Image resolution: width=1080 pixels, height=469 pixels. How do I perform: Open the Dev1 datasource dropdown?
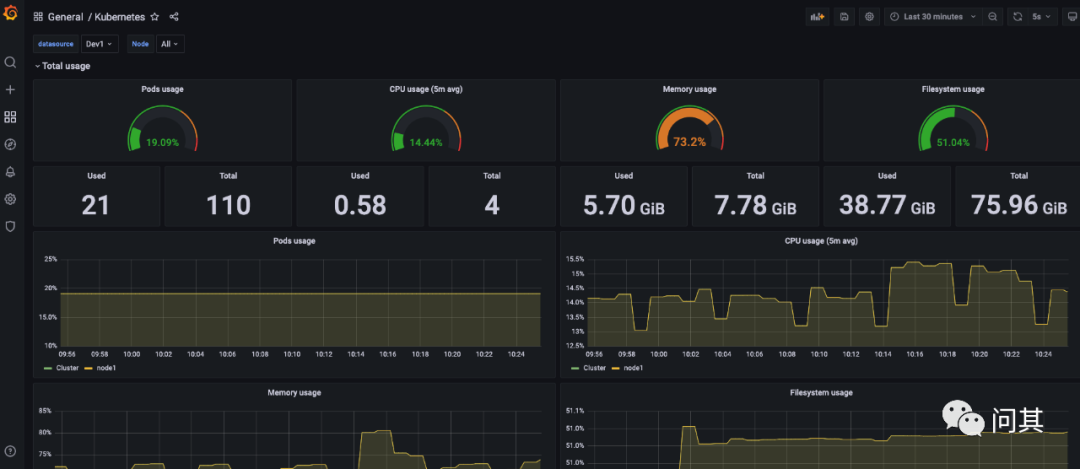click(100, 44)
